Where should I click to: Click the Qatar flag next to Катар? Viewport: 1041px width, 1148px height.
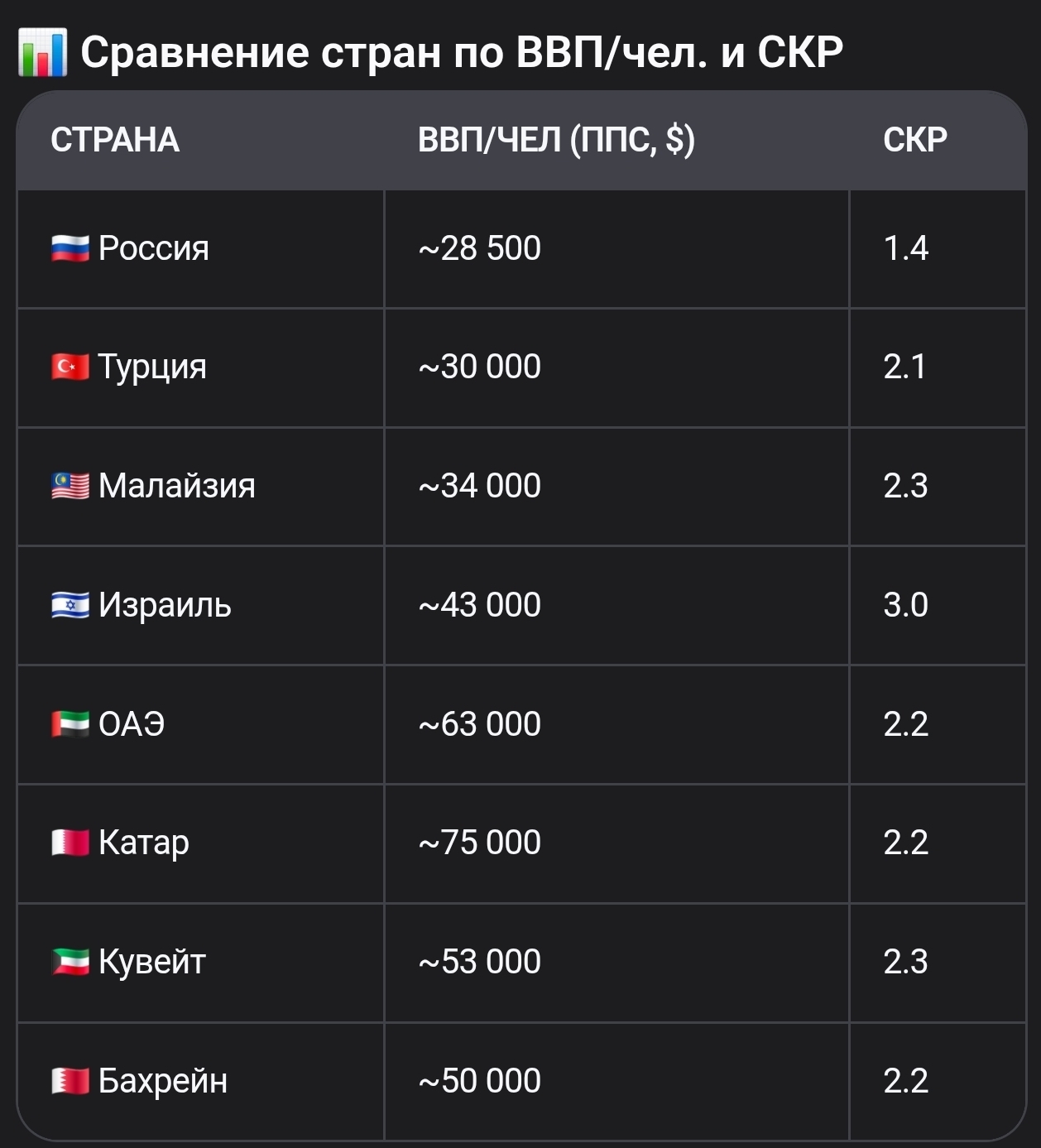[x=70, y=843]
